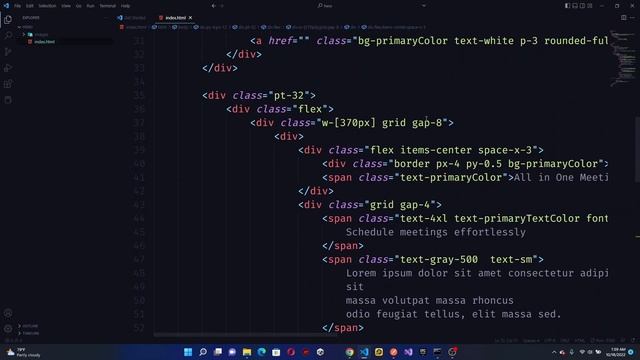Open the Go menu

[78, 6]
